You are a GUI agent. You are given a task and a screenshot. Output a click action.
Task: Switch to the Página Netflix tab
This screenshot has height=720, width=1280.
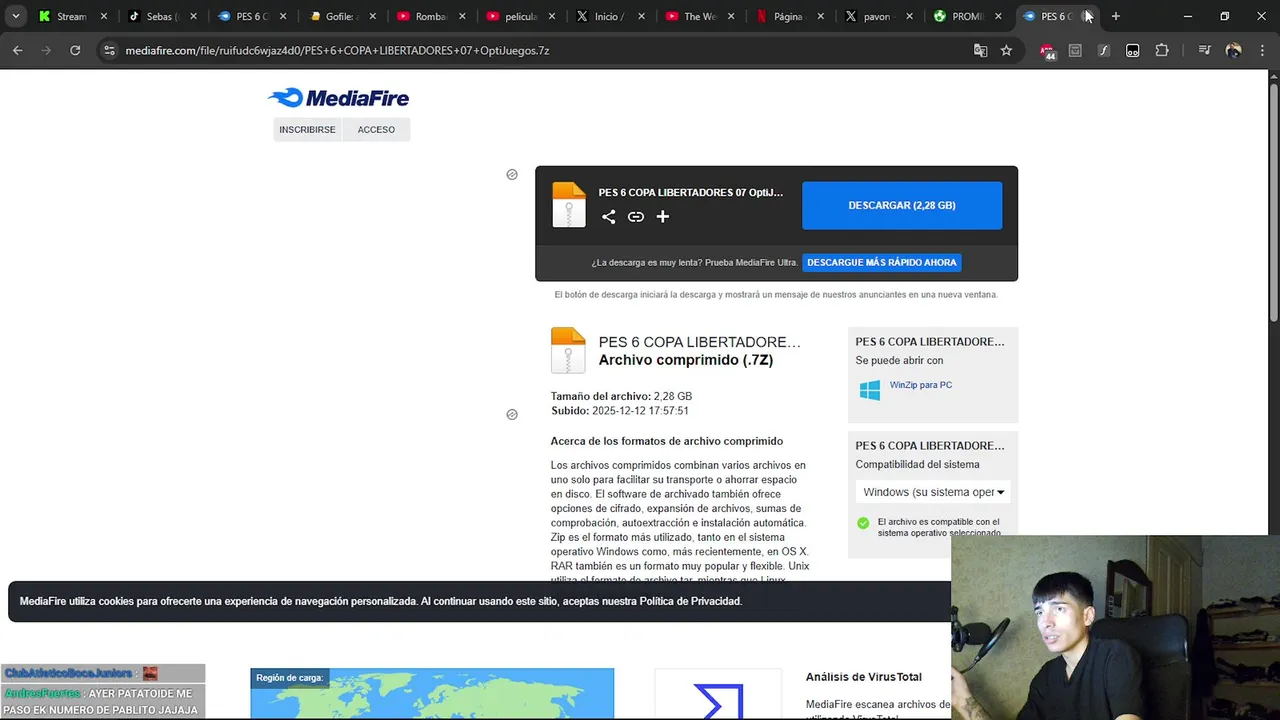pyautogui.click(x=788, y=16)
